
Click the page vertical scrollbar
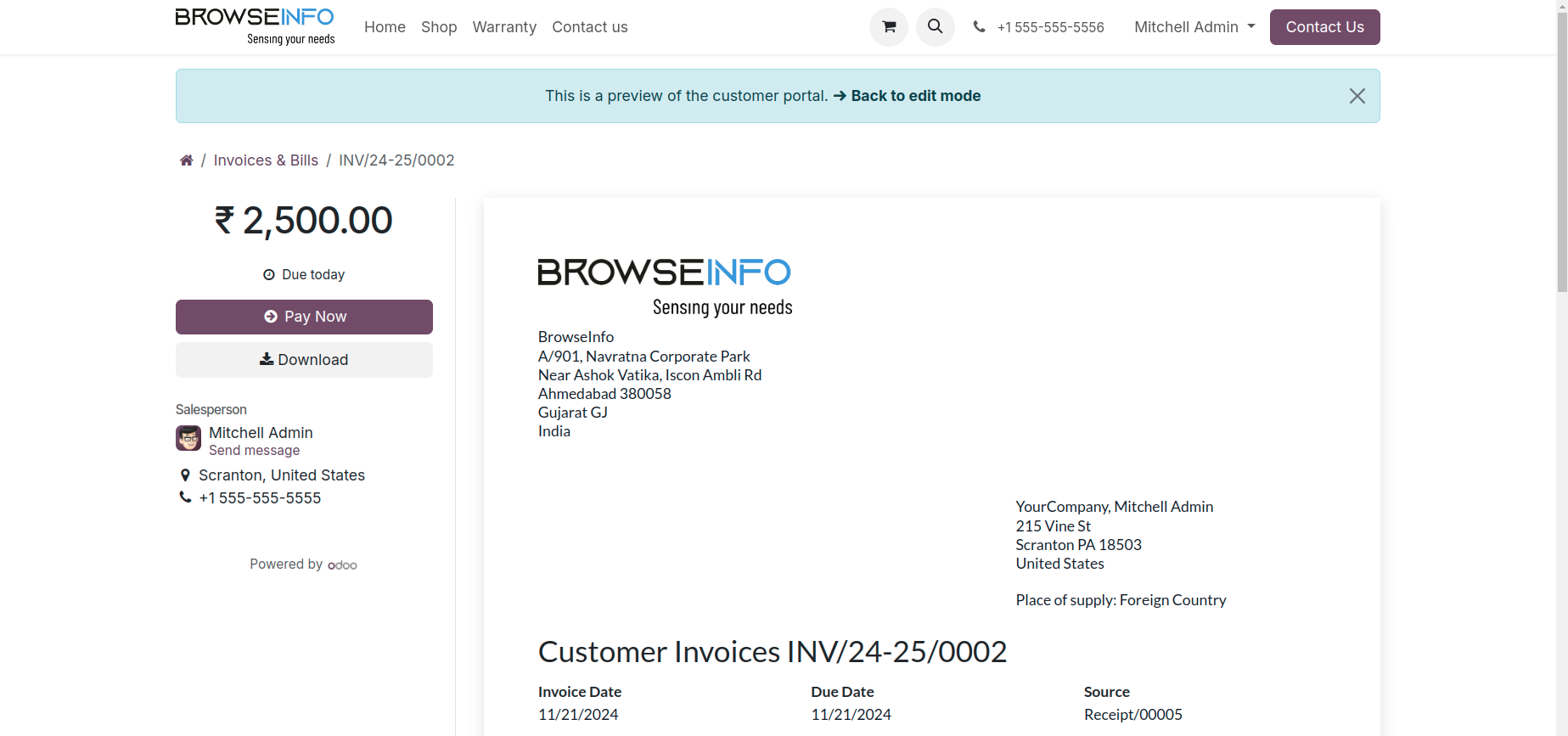click(1561, 170)
